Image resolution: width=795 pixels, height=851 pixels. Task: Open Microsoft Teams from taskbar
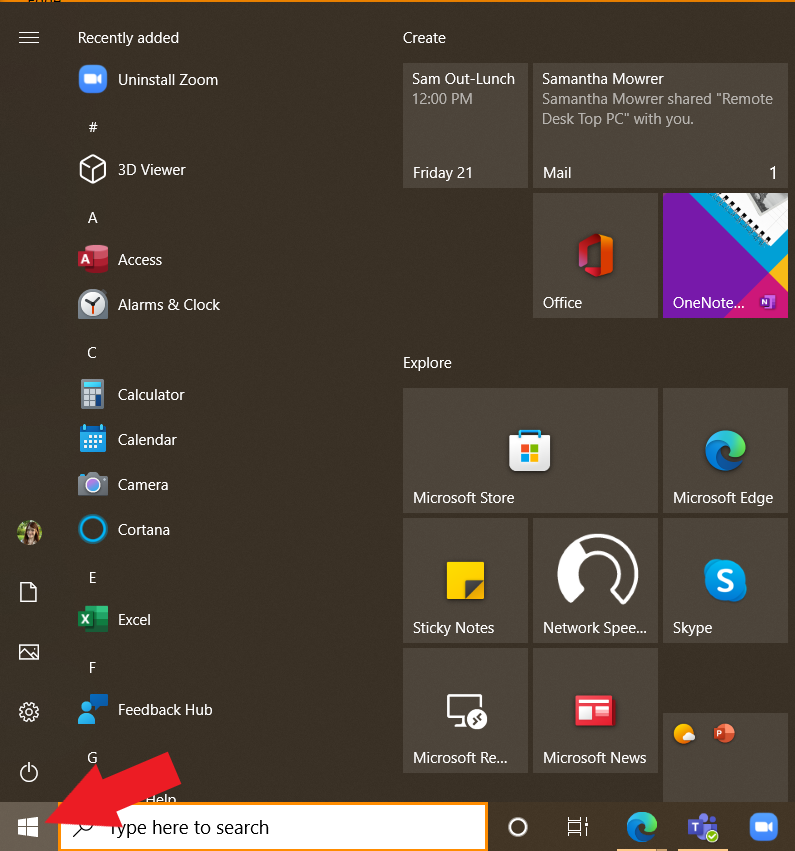[703, 827]
